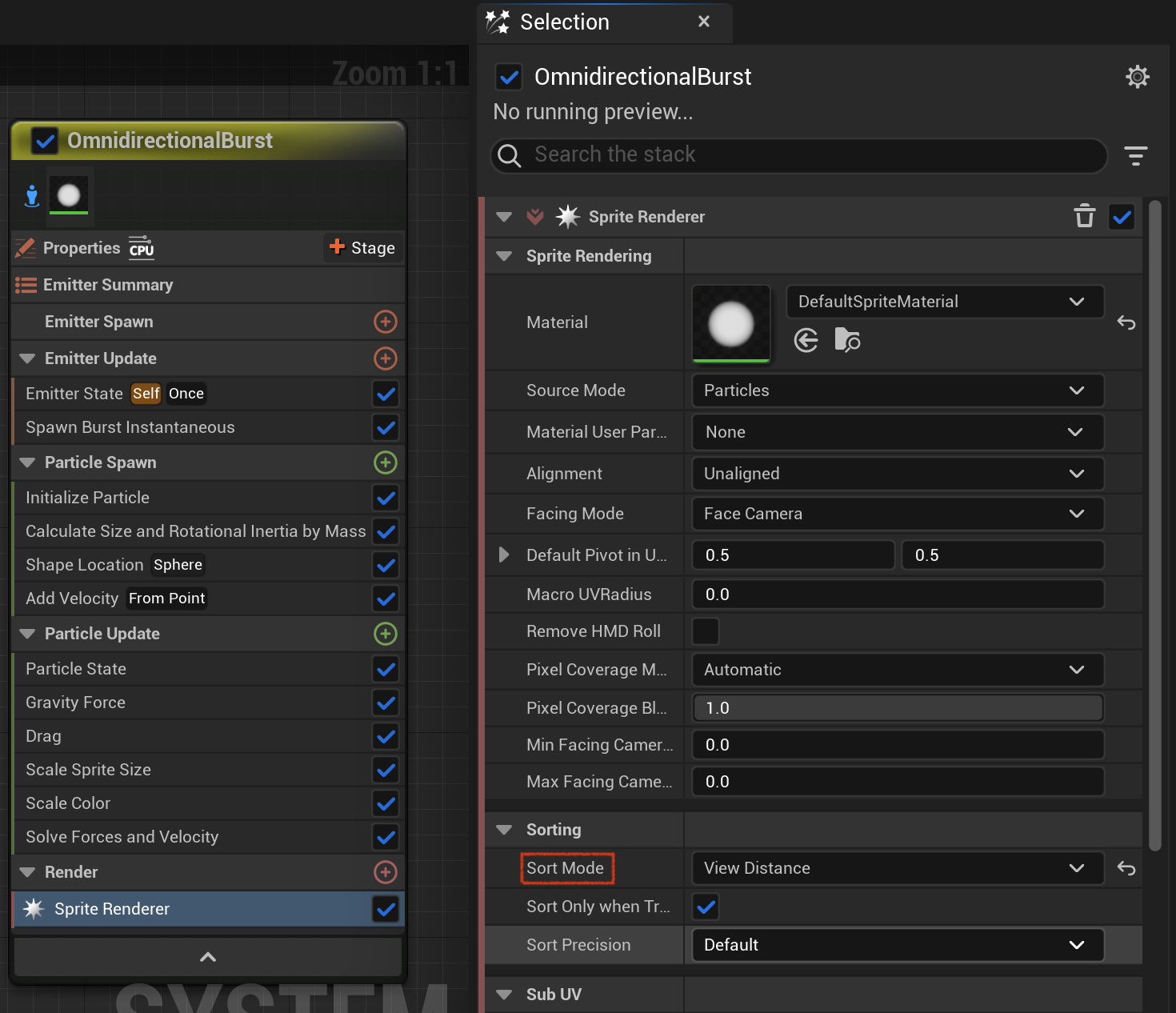This screenshot has height=1013, width=1176.
Task: Delete the Sprite Renderer using the trash icon
Action: (x=1084, y=216)
